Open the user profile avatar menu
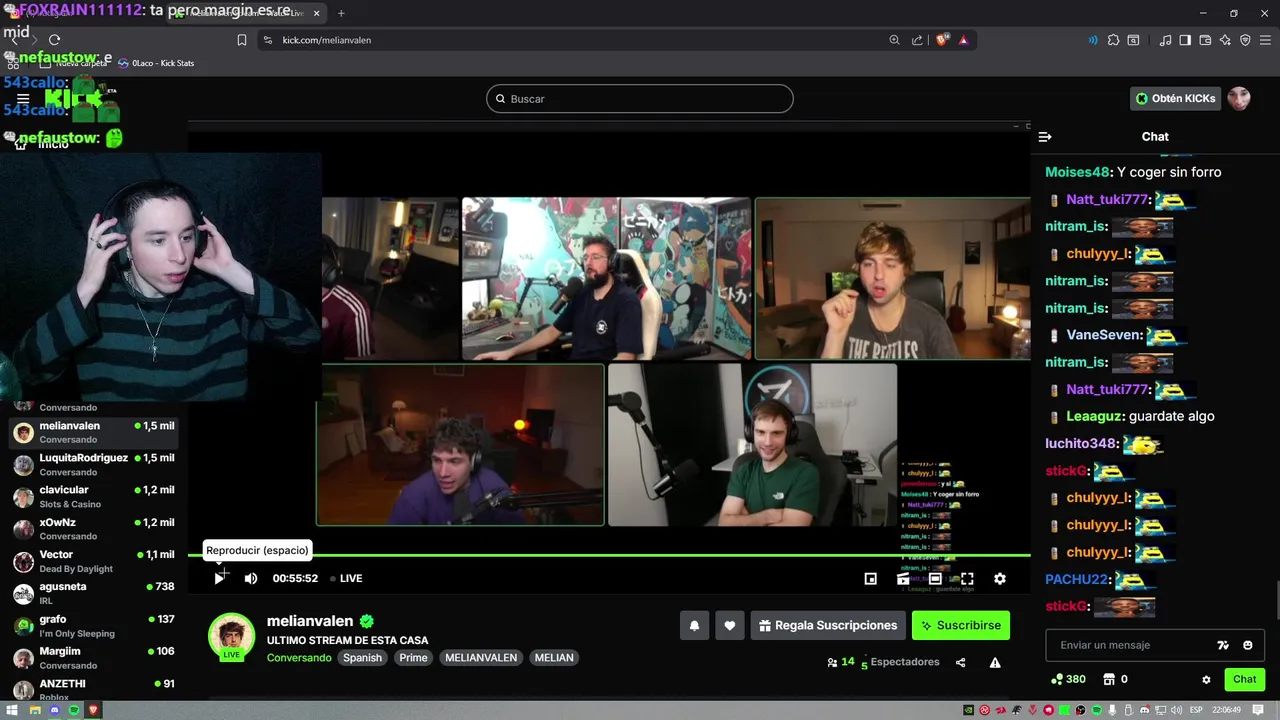 [1239, 98]
